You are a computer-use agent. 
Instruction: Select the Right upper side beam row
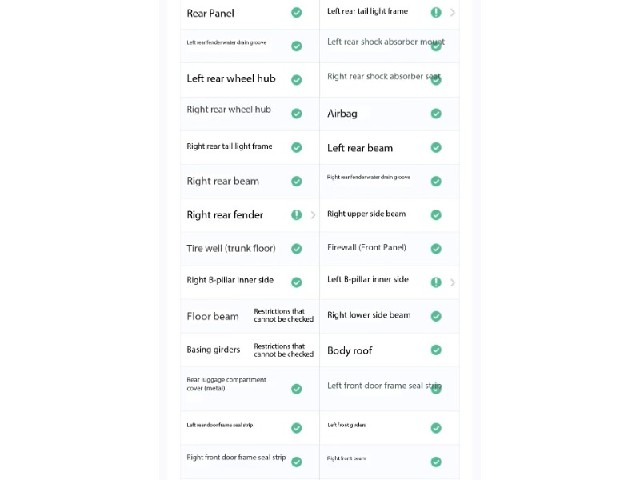click(389, 215)
